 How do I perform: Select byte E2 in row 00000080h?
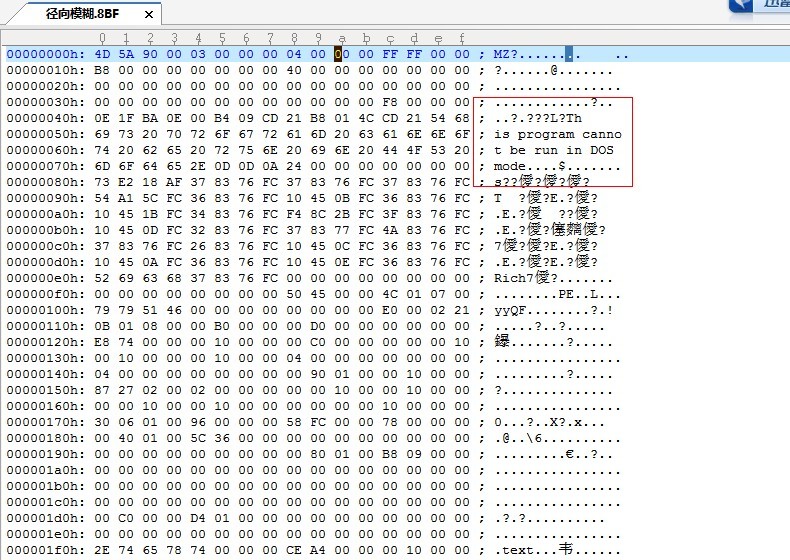[126, 182]
